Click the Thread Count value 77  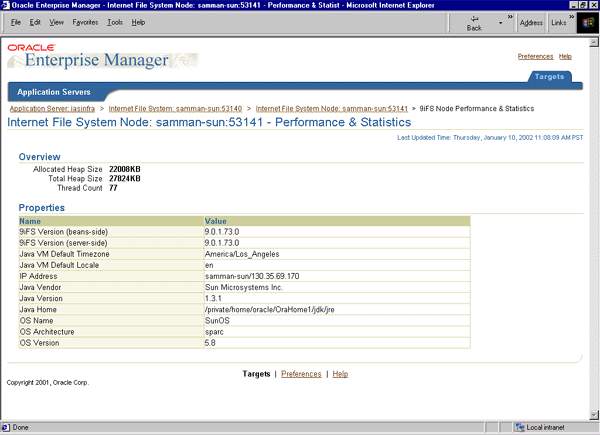(x=113, y=188)
